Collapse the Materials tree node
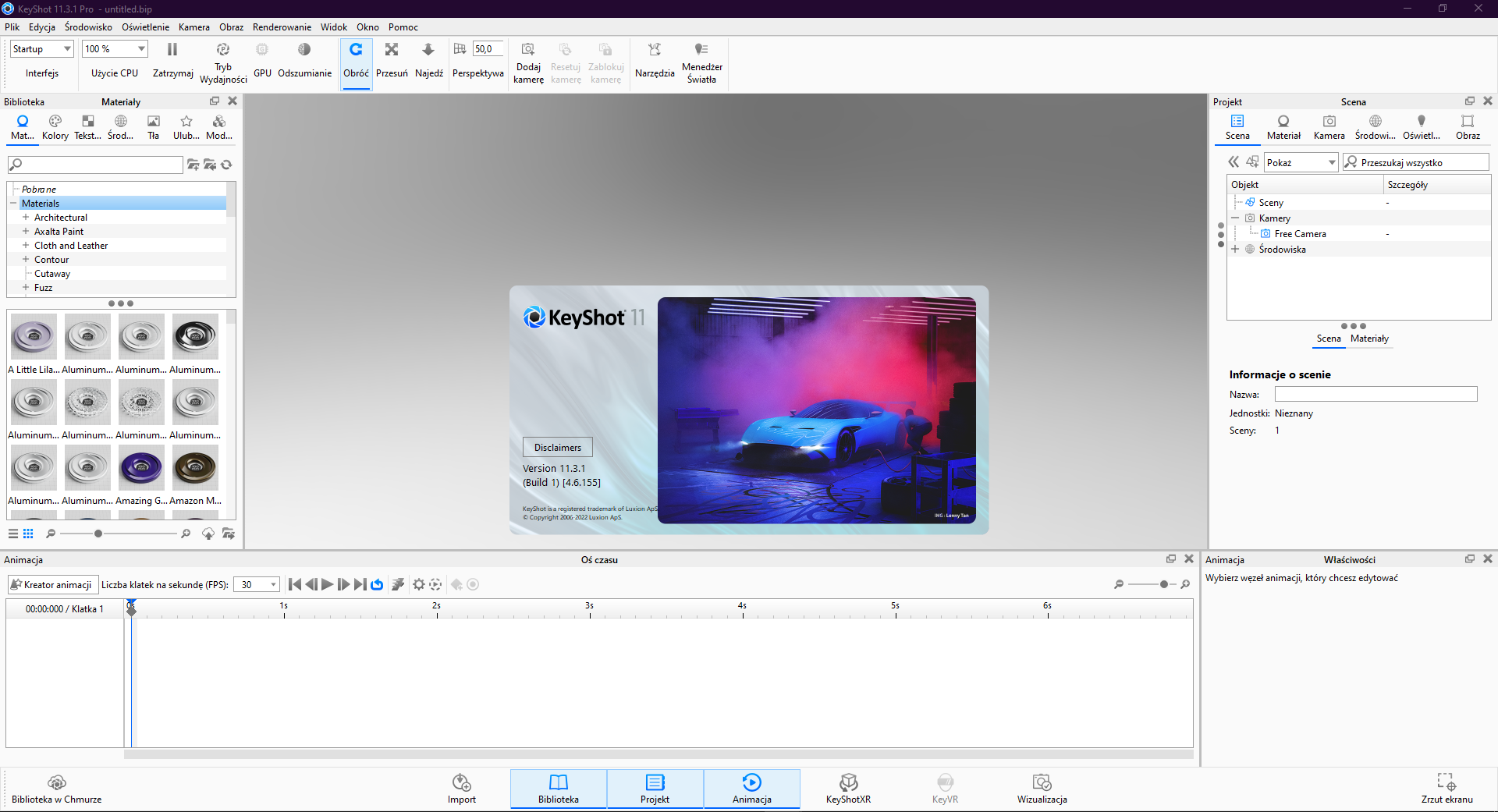 [13, 204]
